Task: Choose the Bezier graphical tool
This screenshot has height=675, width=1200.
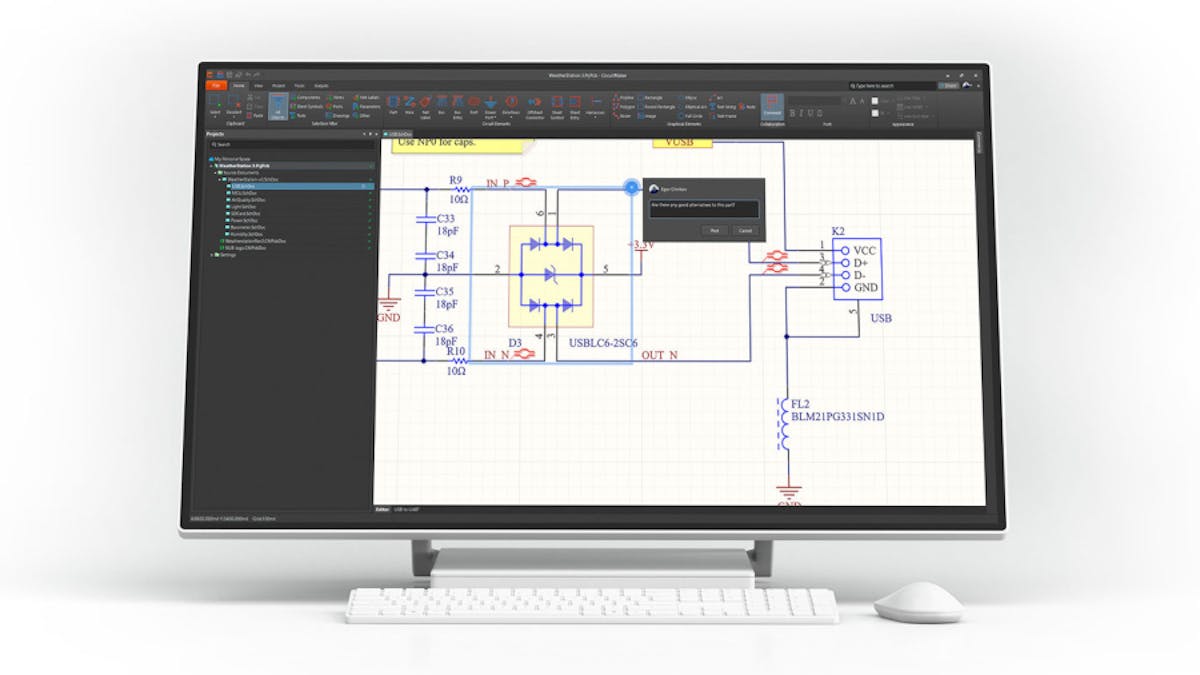Action: (621, 116)
